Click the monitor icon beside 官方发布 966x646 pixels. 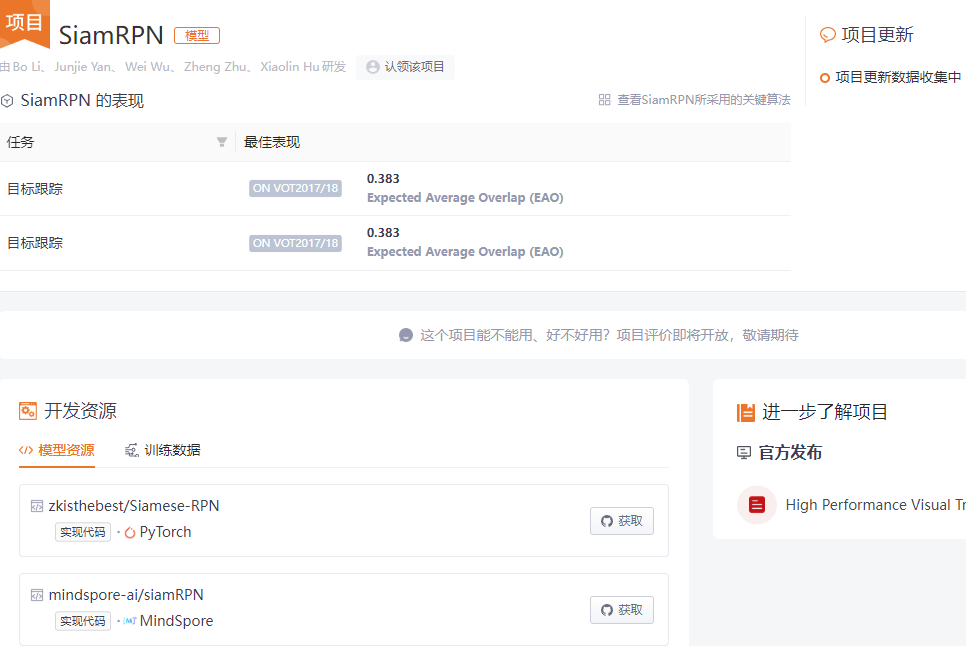pyautogui.click(x=744, y=453)
